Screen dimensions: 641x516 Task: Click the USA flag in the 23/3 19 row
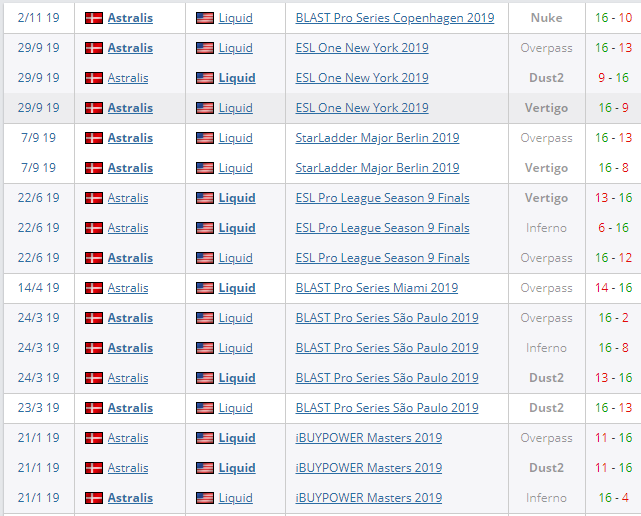point(204,408)
